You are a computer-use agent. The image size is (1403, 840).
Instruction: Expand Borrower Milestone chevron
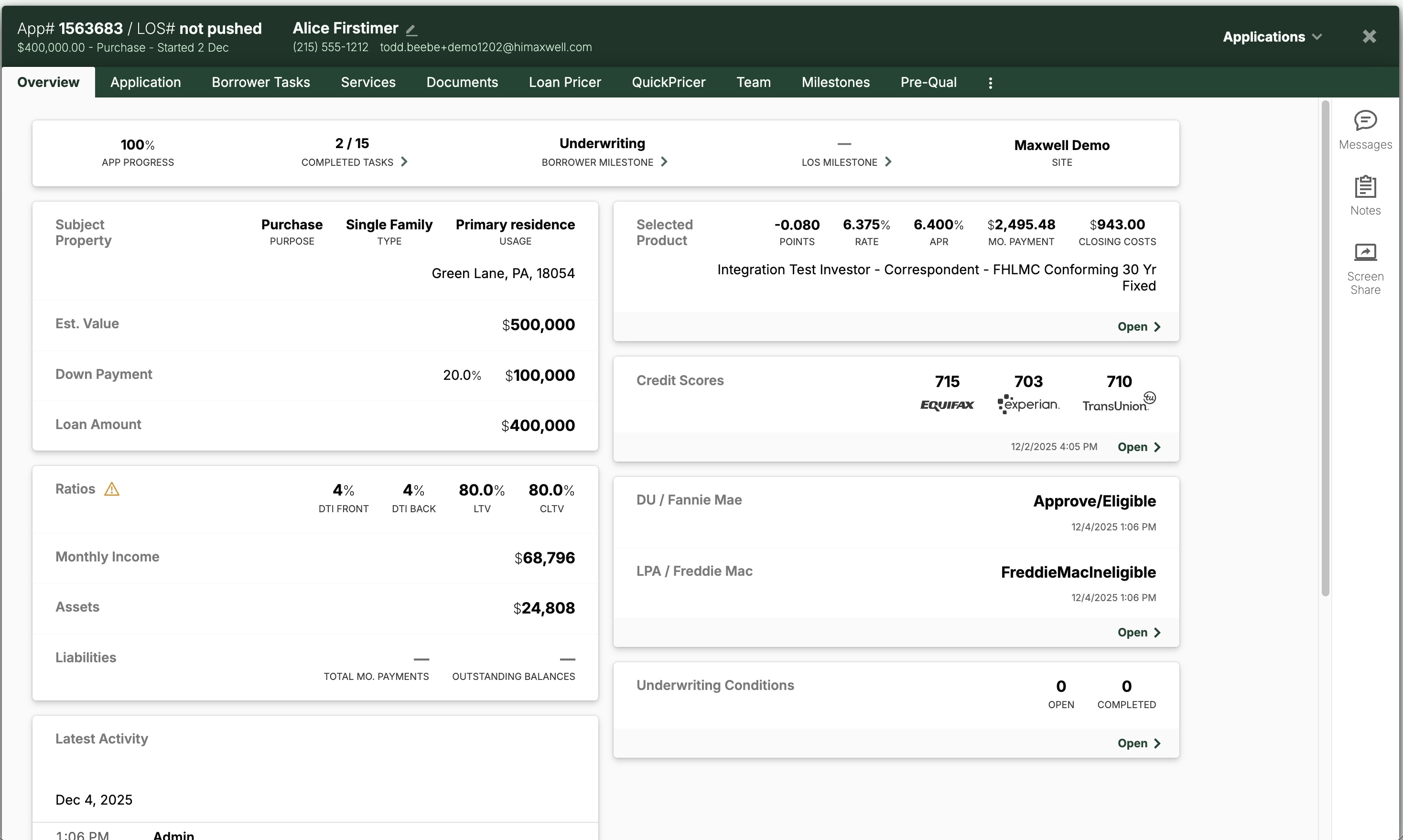(664, 162)
